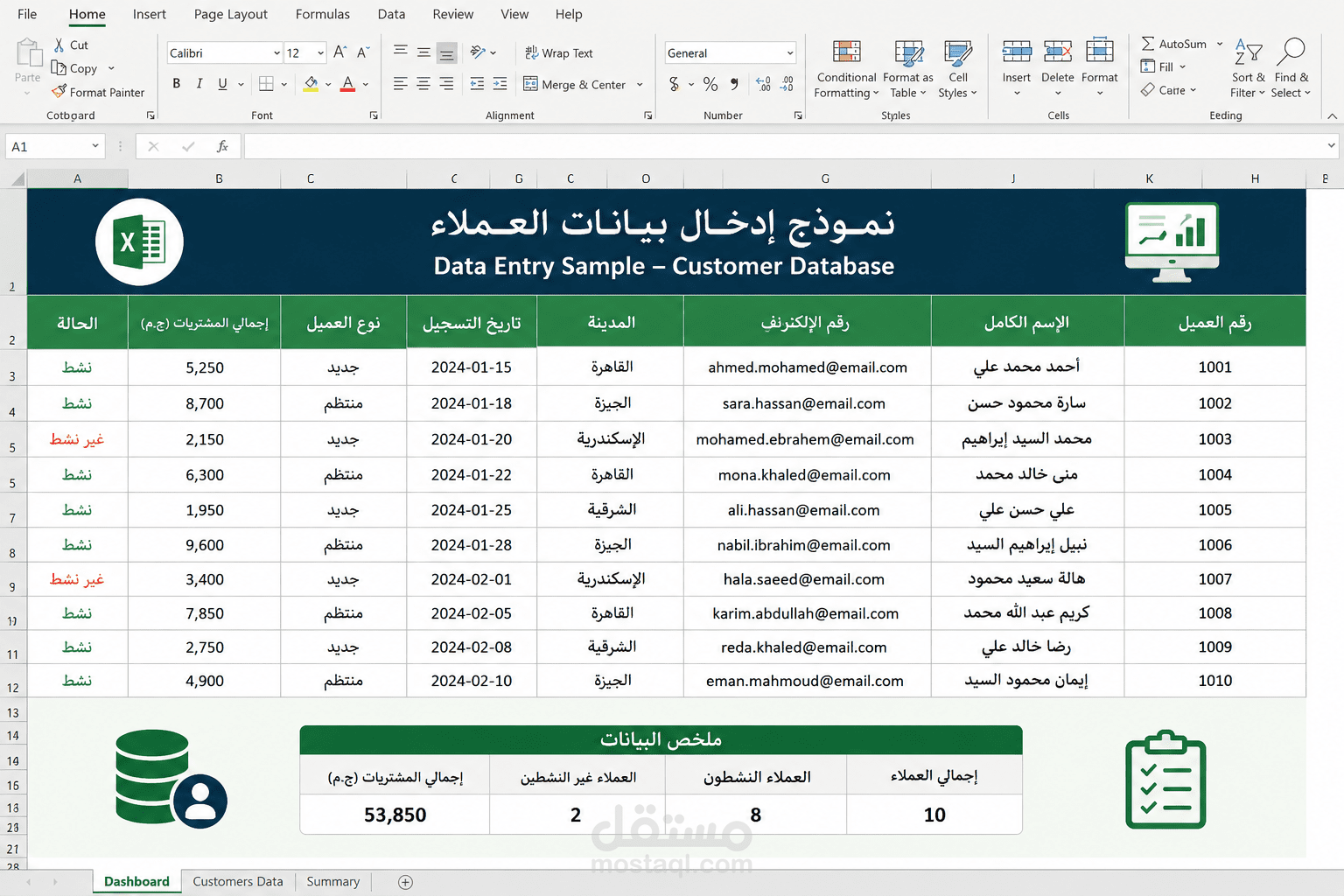The width and height of the screenshot is (1344, 896).
Task: Open Format cells menu in Cells group
Action: pyautogui.click(x=1100, y=66)
